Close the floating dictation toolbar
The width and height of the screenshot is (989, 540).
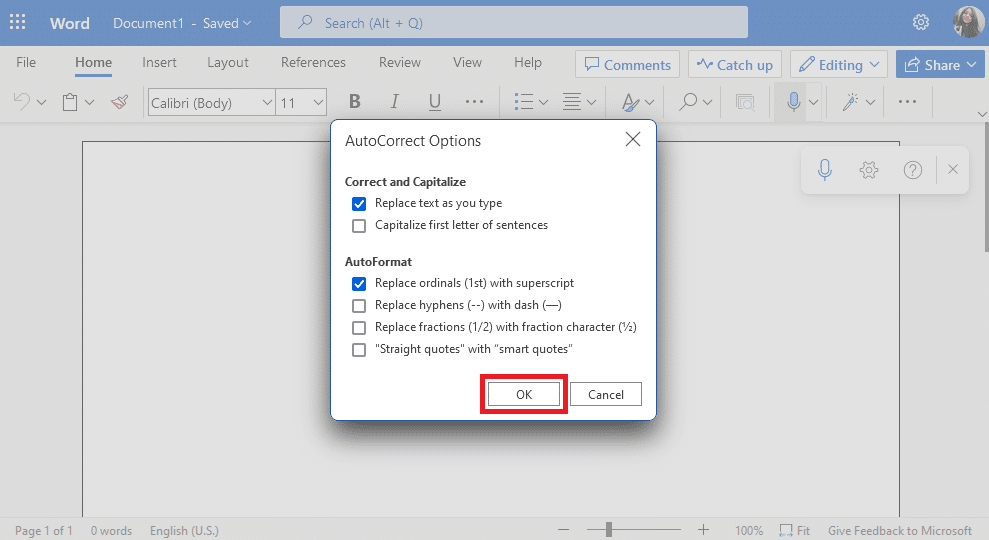[x=953, y=169]
